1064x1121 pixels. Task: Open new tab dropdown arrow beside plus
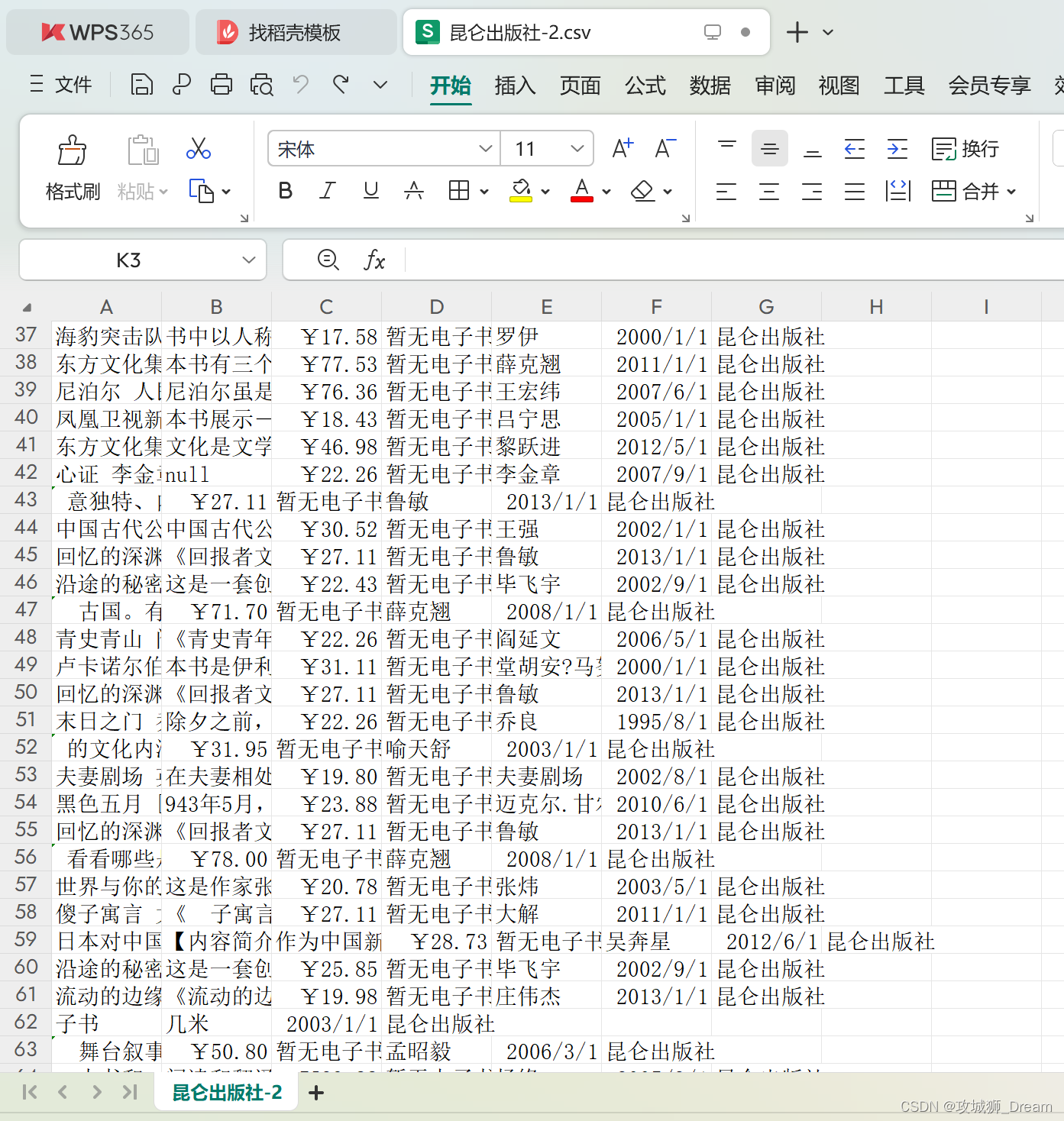click(x=828, y=32)
